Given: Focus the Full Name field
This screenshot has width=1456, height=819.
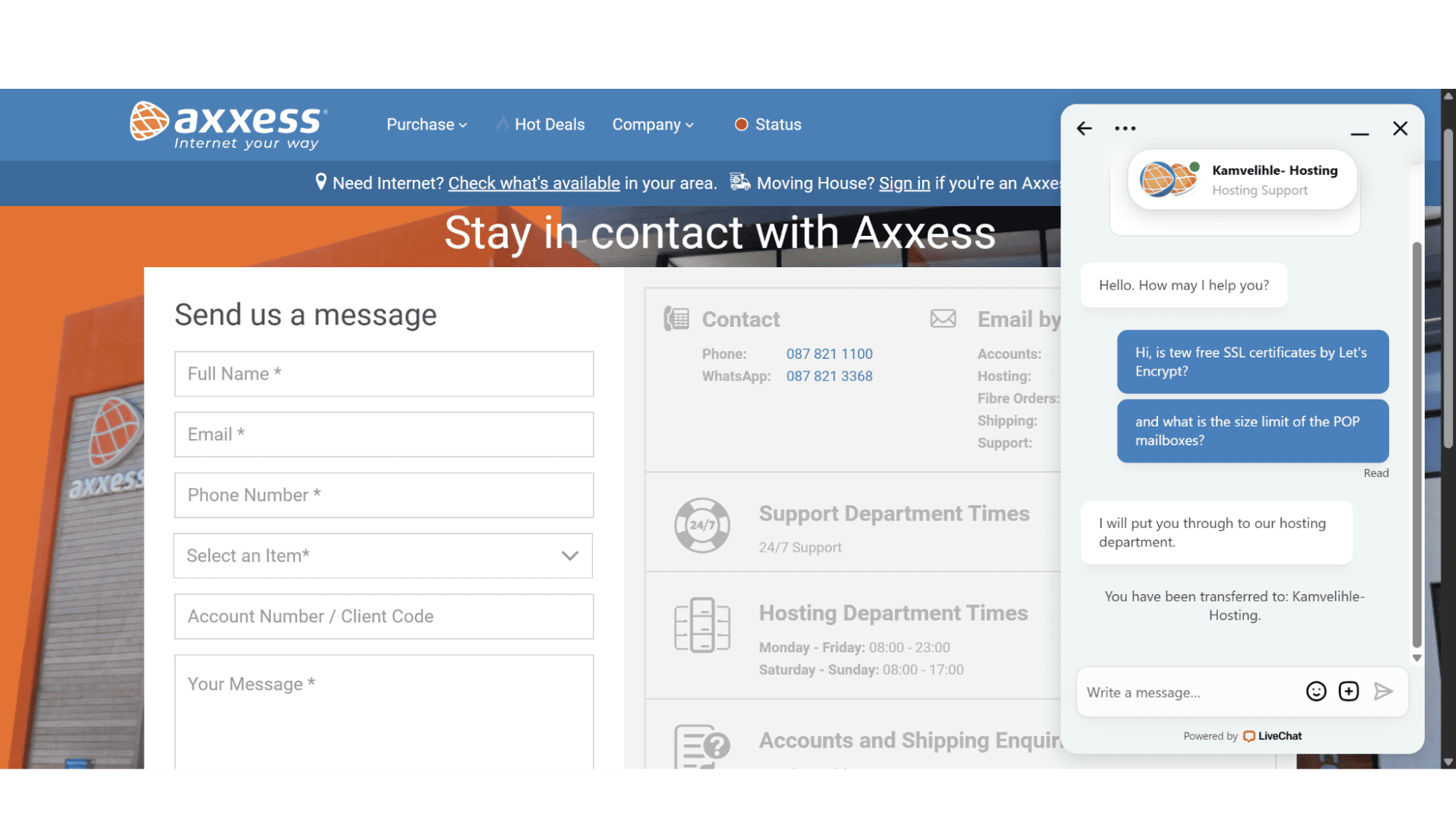Looking at the screenshot, I should point(384,374).
